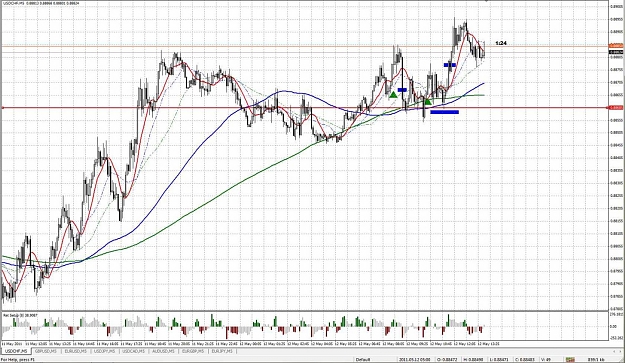Click the red price label on scale
The height and width of the screenshot is (363, 625).
pos(617,108)
